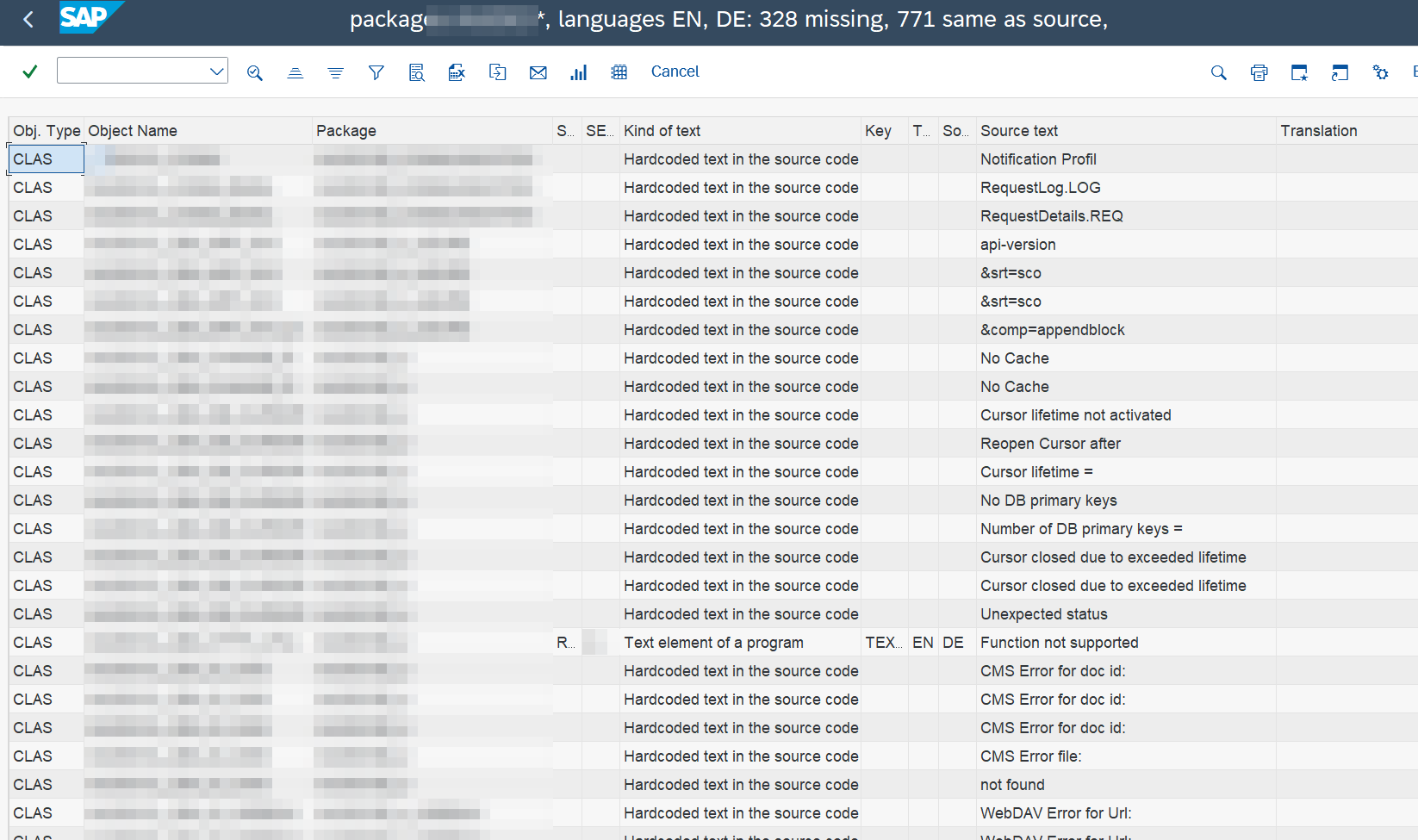Select the 'Reopen Cursor after' cell

(x=1126, y=444)
